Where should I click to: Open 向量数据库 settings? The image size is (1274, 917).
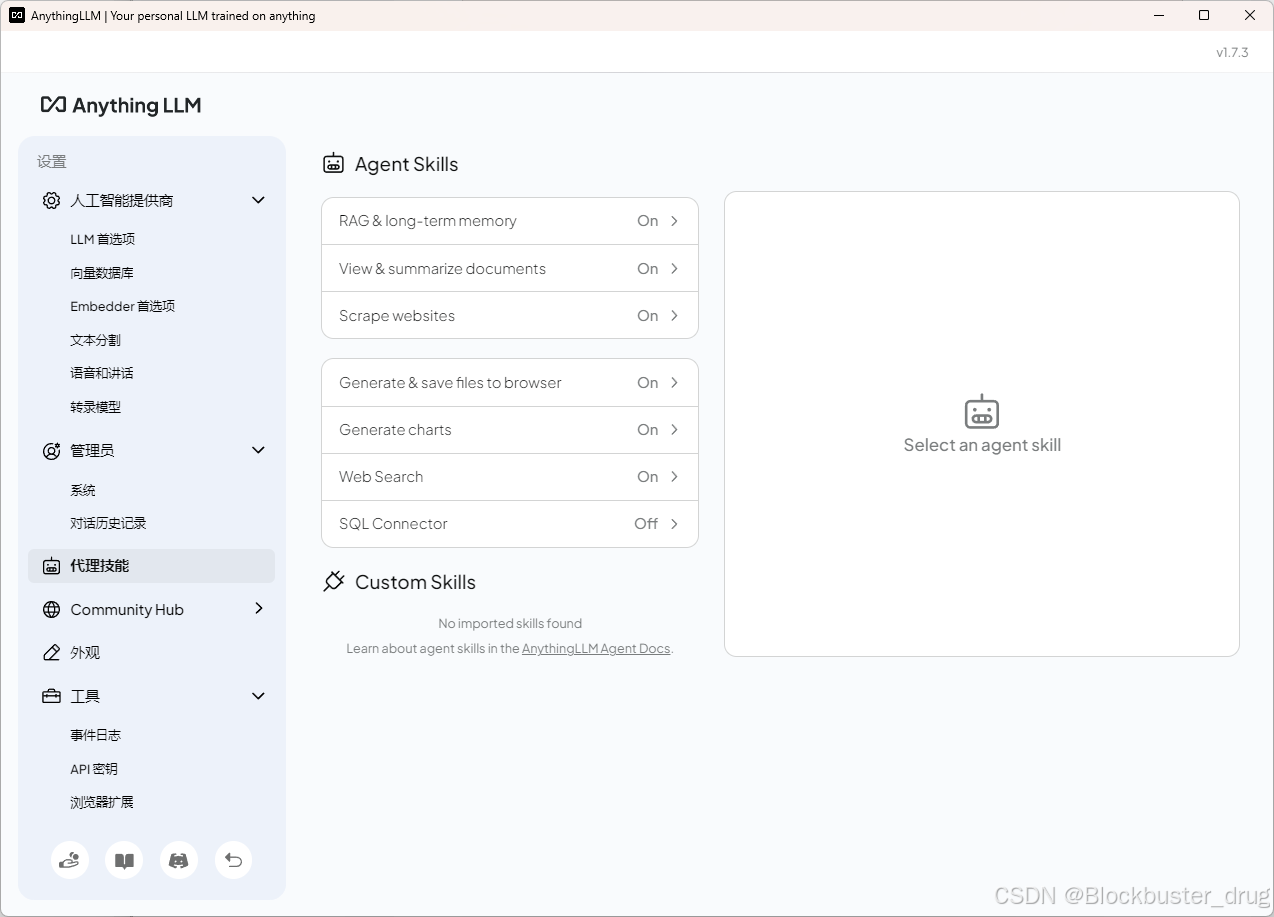(x=102, y=273)
